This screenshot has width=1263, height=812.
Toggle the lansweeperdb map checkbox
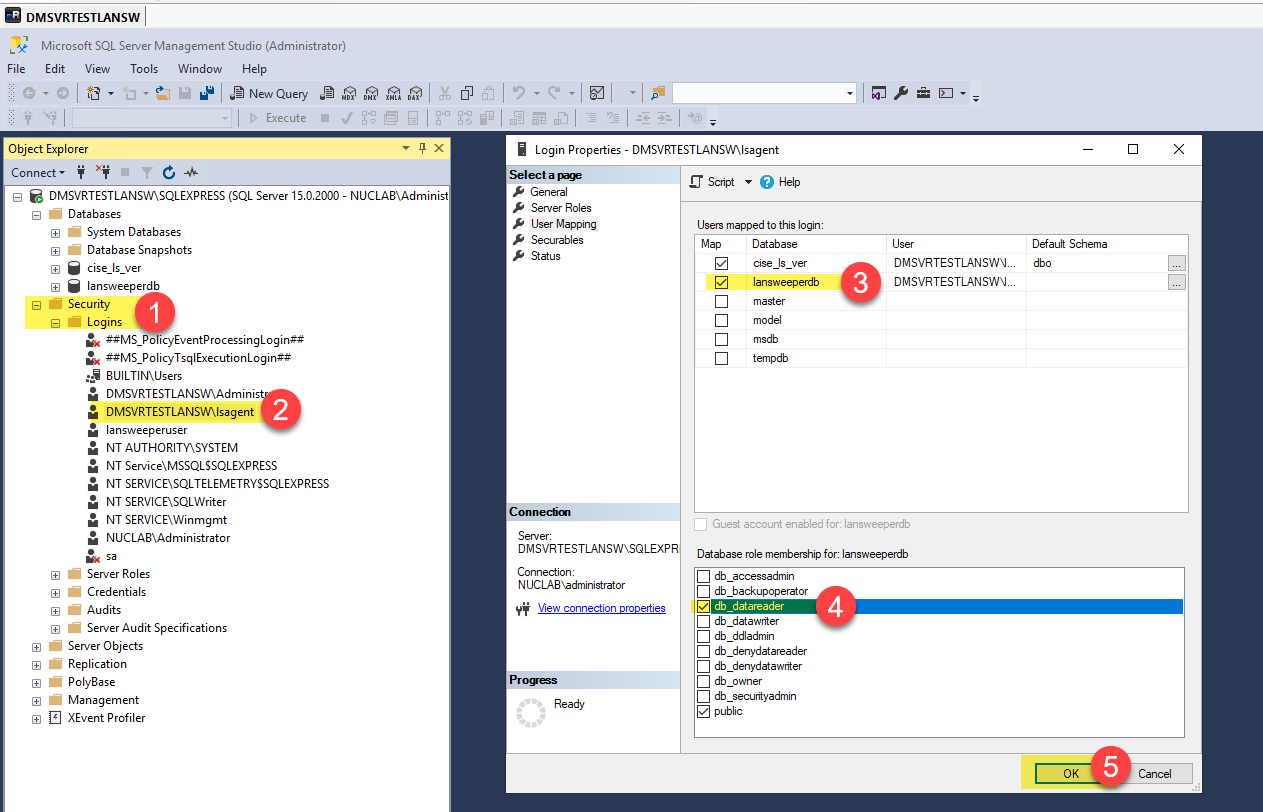(721, 282)
